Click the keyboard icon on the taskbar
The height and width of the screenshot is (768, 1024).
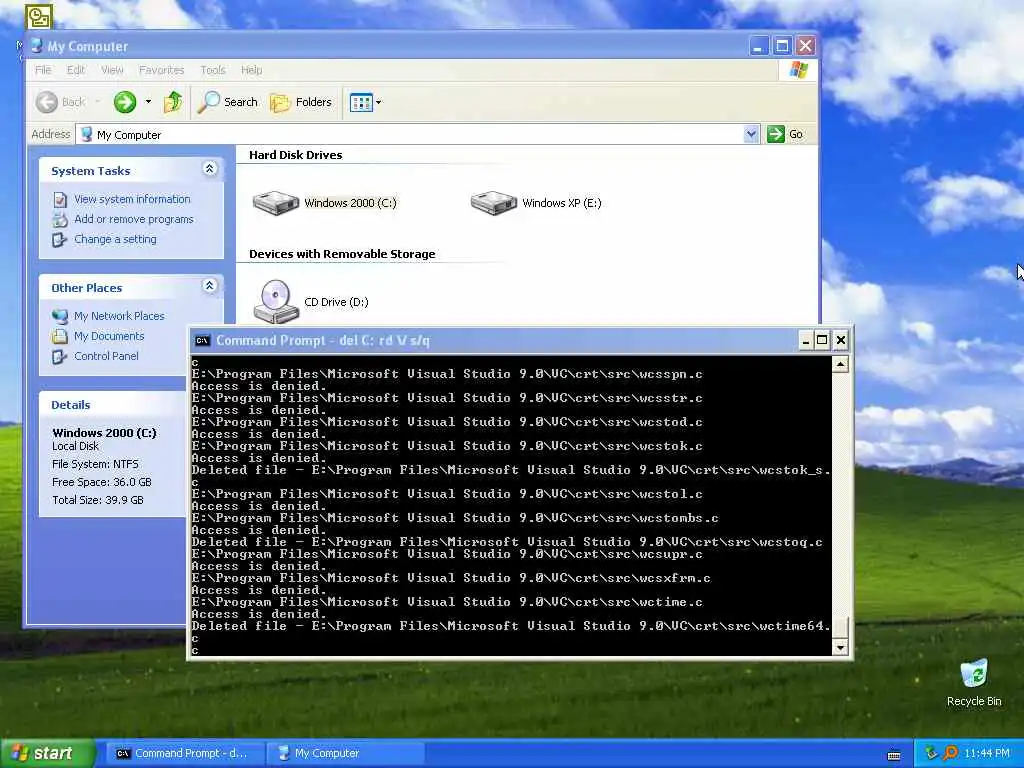tap(894, 756)
